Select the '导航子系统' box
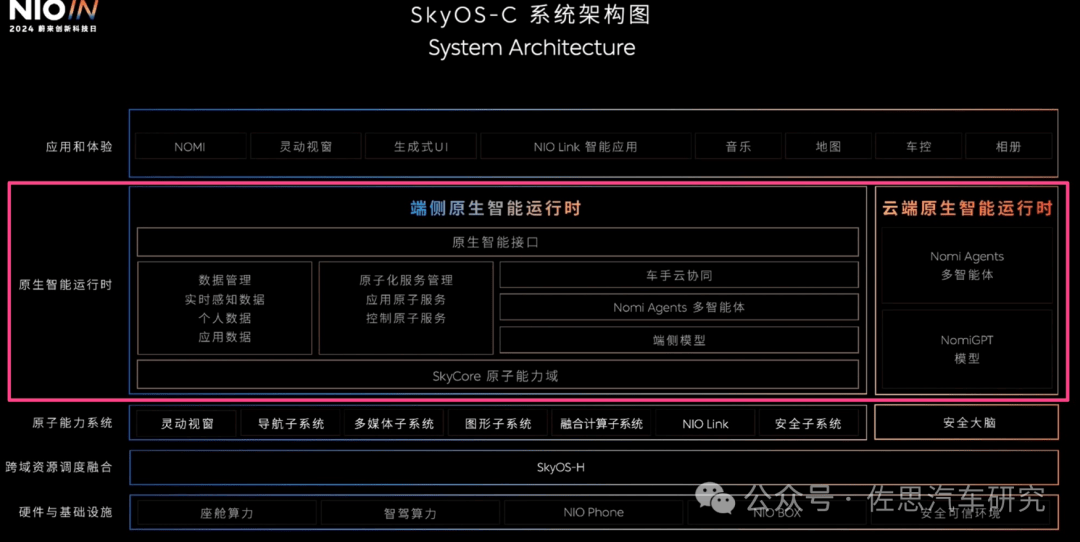Image resolution: width=1080 pixels, height=542 pixels. [291, 424]
